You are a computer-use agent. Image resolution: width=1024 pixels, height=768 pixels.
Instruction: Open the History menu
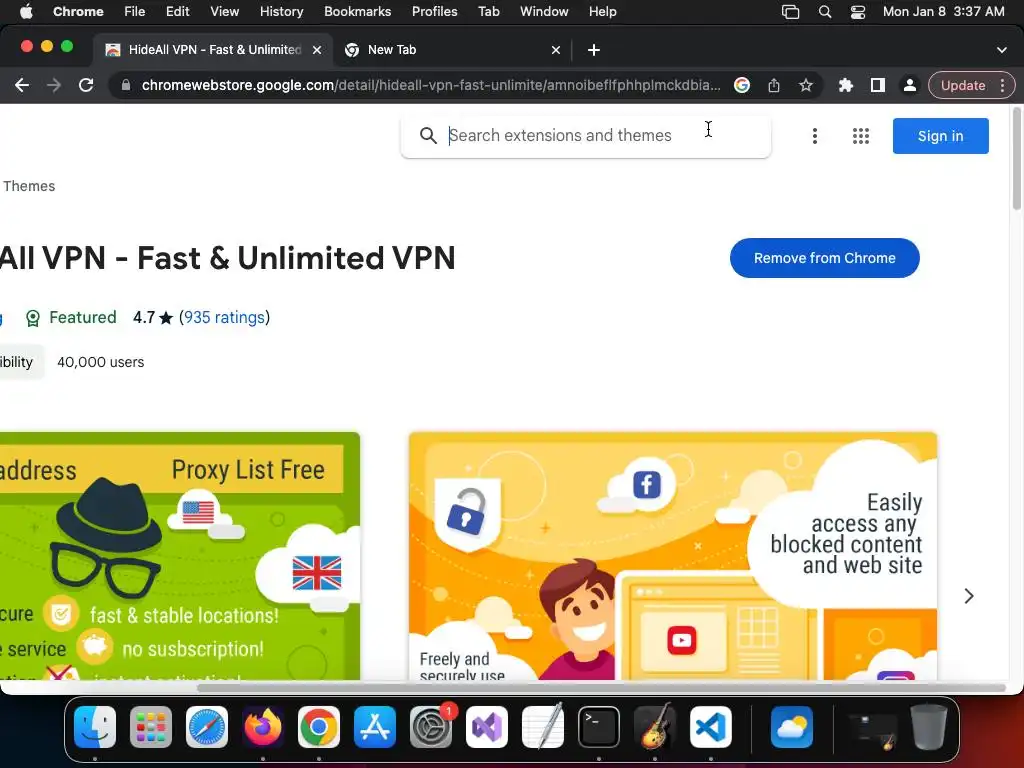(x=281, y=12)
